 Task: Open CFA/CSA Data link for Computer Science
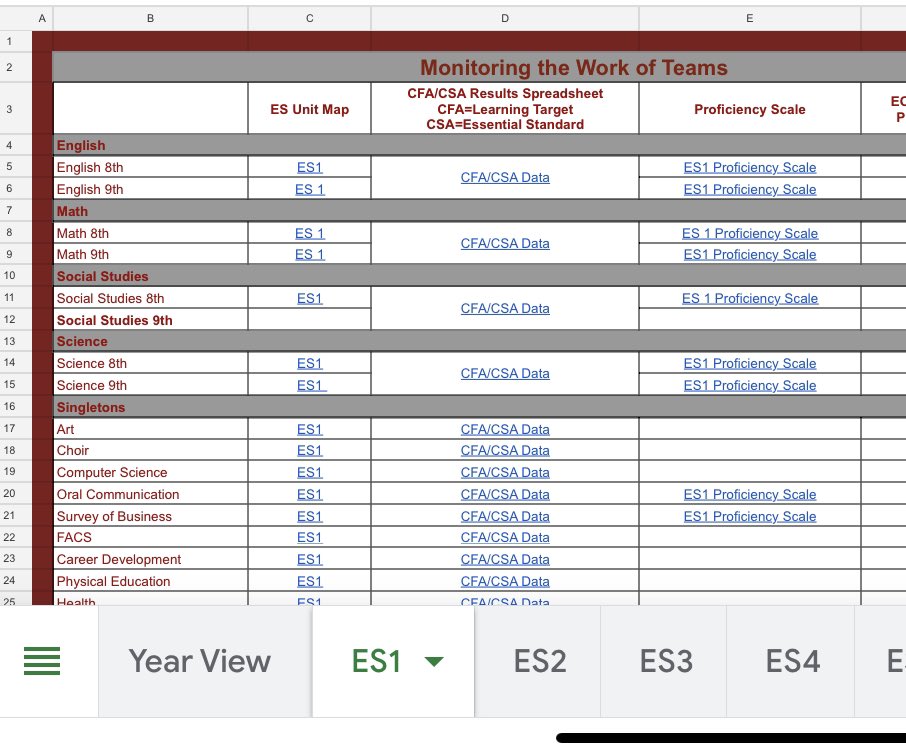[x=505, y=472]
